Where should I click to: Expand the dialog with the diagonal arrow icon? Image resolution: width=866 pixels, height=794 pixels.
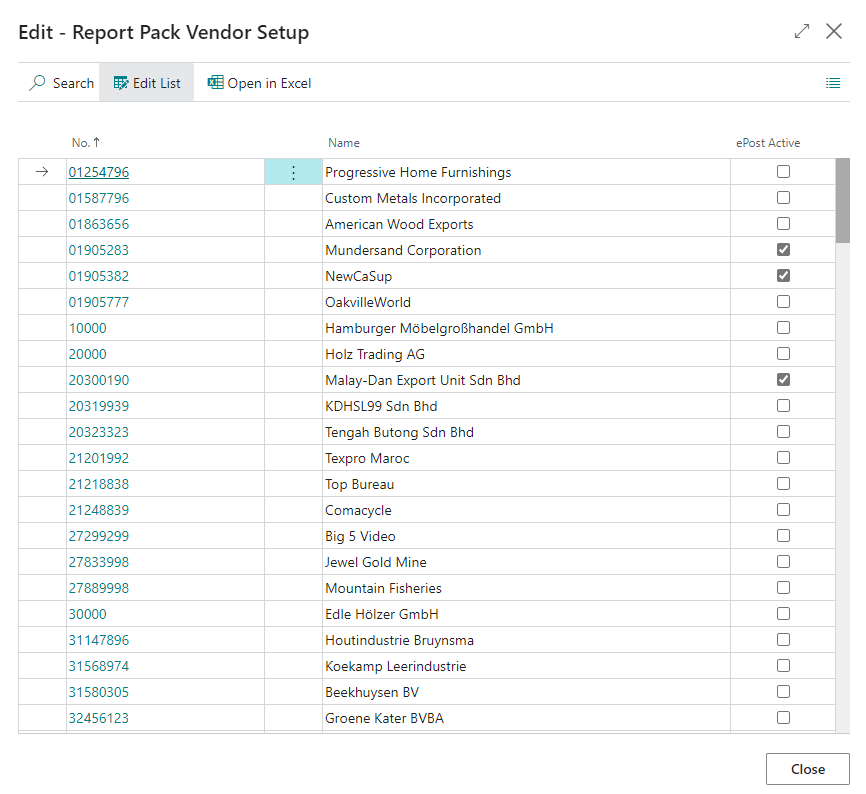[x=801, y=31]
